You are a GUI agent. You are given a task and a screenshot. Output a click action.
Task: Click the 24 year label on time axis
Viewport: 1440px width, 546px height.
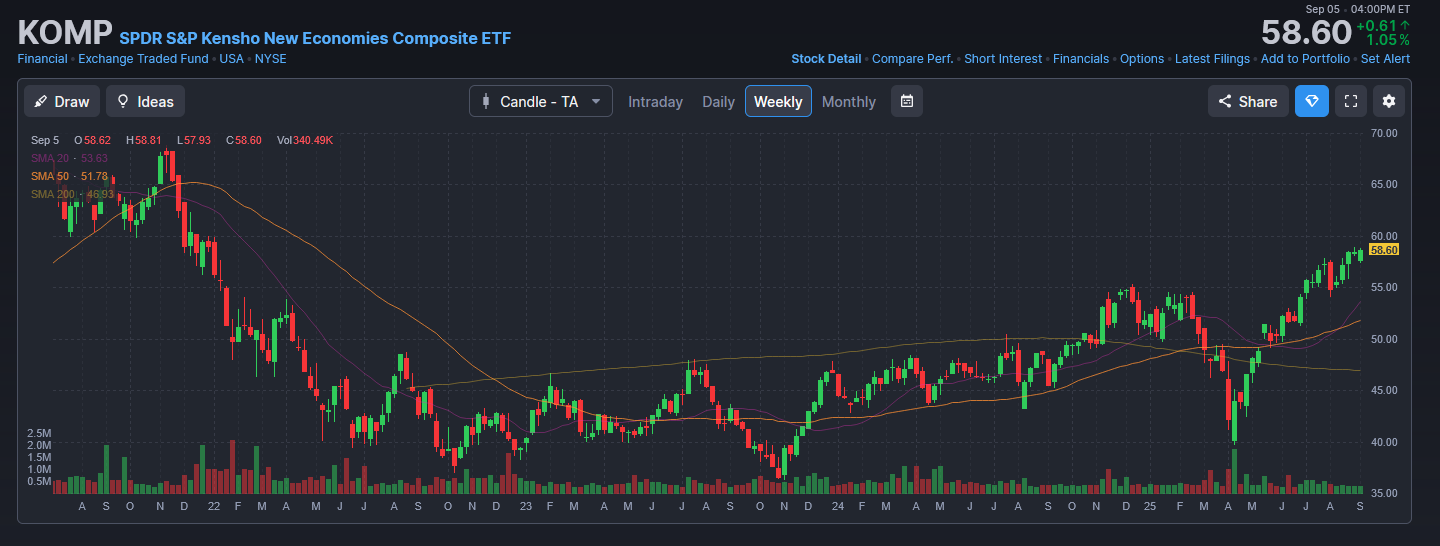click(837, 507)
